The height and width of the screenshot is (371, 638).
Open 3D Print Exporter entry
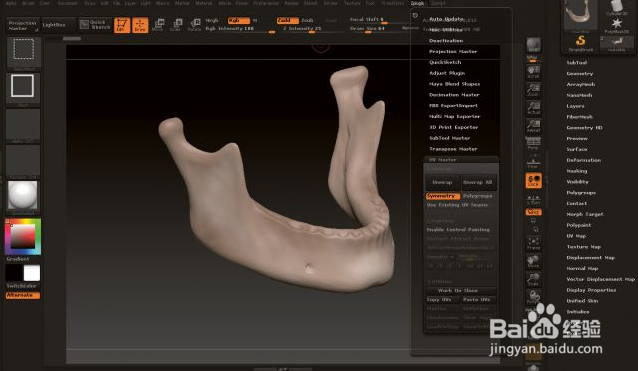(453, 127)
